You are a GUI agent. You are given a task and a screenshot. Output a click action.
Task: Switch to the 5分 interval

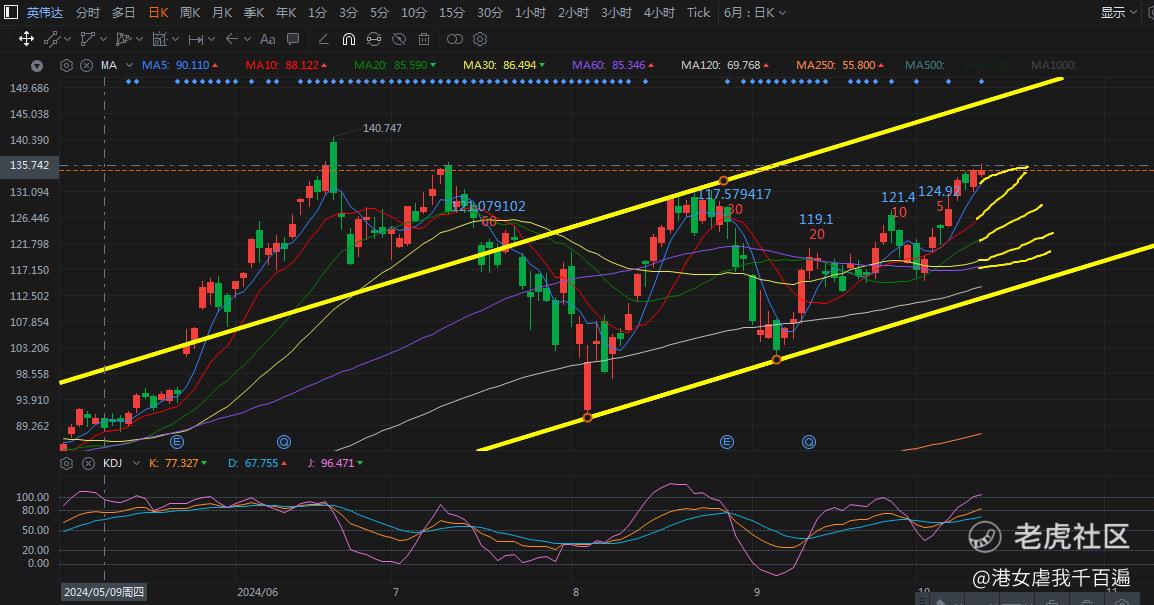click(379, 13)
